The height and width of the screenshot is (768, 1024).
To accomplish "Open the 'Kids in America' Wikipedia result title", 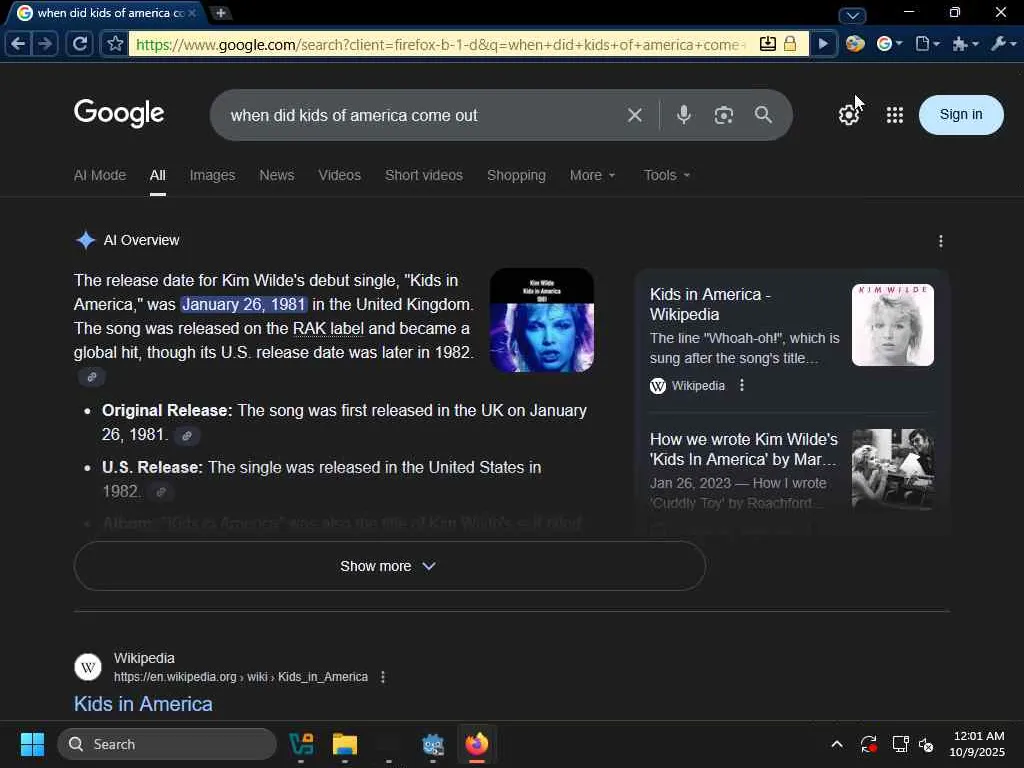I will pos(143,703).
